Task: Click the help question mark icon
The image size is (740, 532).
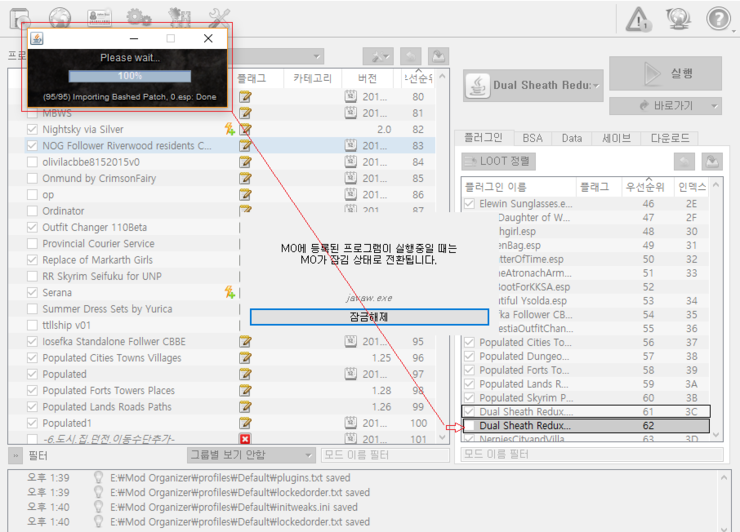Action: pos(718,19)
